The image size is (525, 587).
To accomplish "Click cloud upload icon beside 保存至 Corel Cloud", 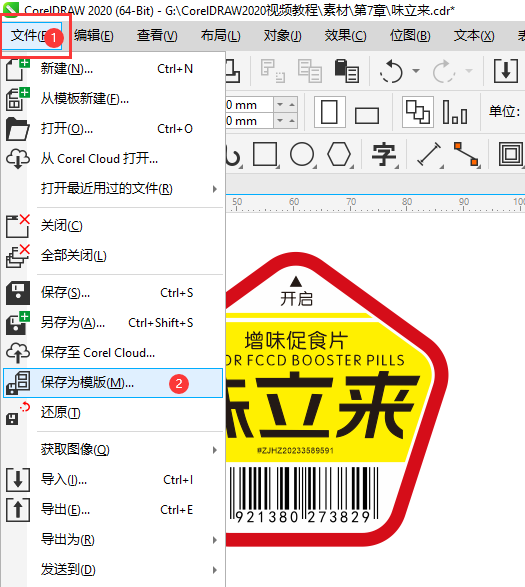I will 18,353.
